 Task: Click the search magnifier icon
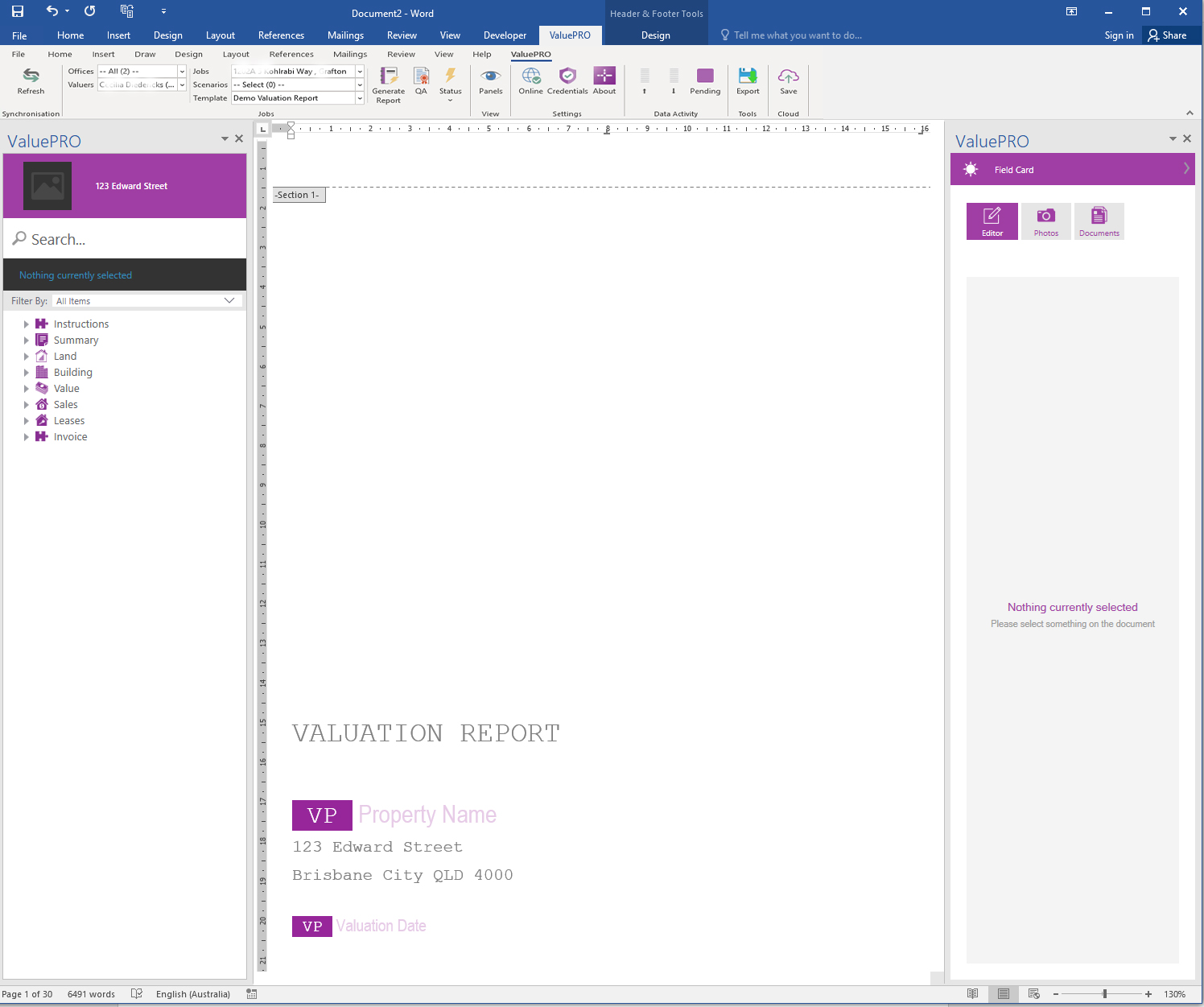tap(19, 239)
